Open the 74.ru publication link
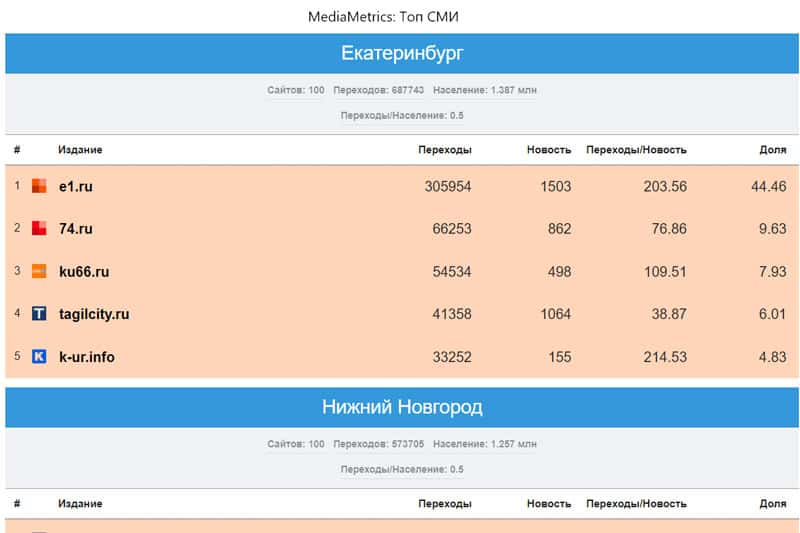This screenshot has width=800, height=533. click(76, 229)
